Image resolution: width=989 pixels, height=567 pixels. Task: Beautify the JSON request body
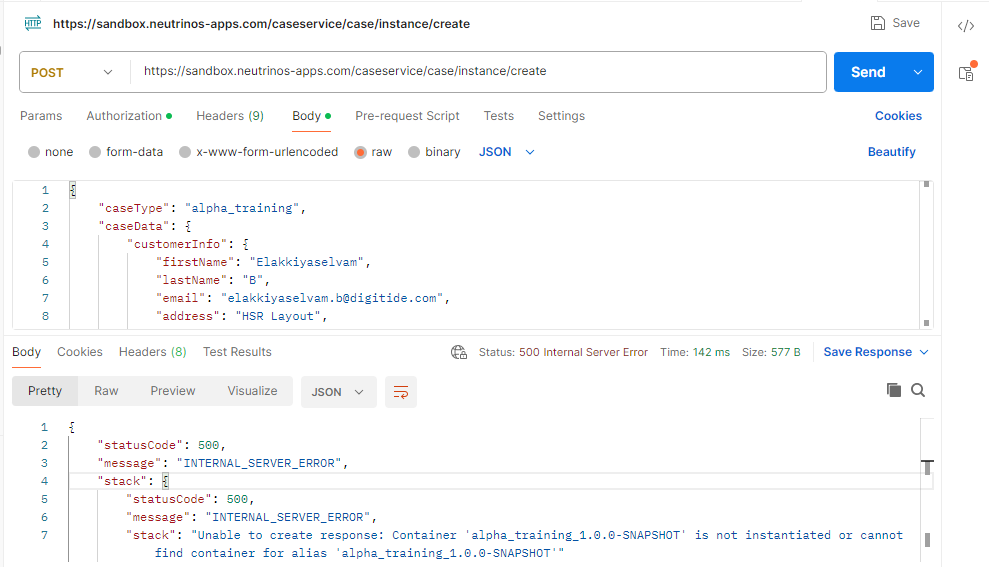891,152
